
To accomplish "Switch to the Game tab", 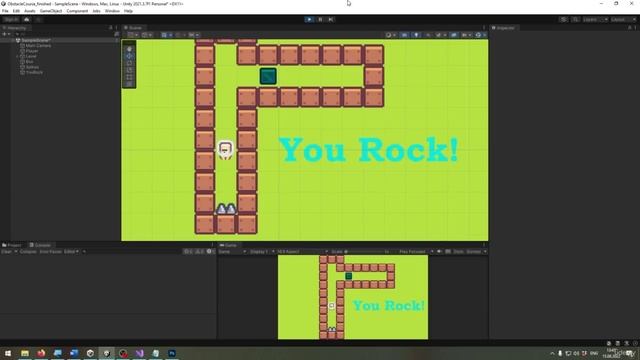I will click(x=229, y=245).
